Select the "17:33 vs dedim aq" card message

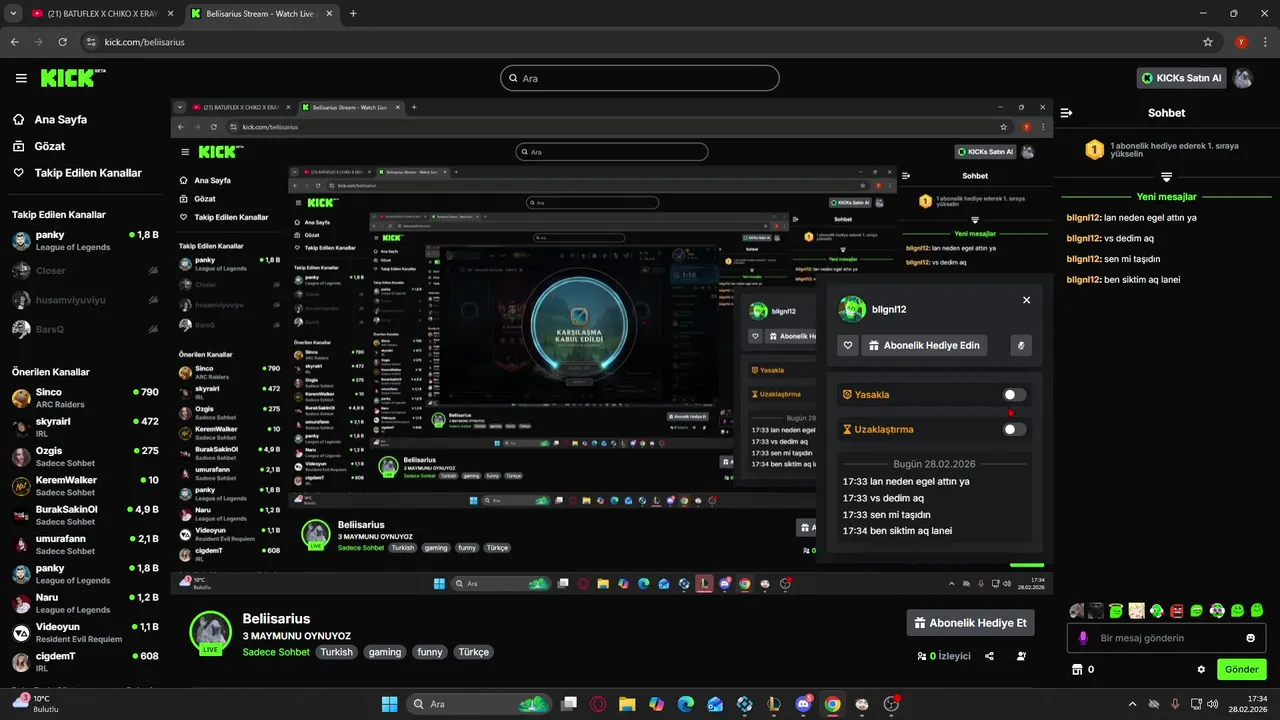883,498
